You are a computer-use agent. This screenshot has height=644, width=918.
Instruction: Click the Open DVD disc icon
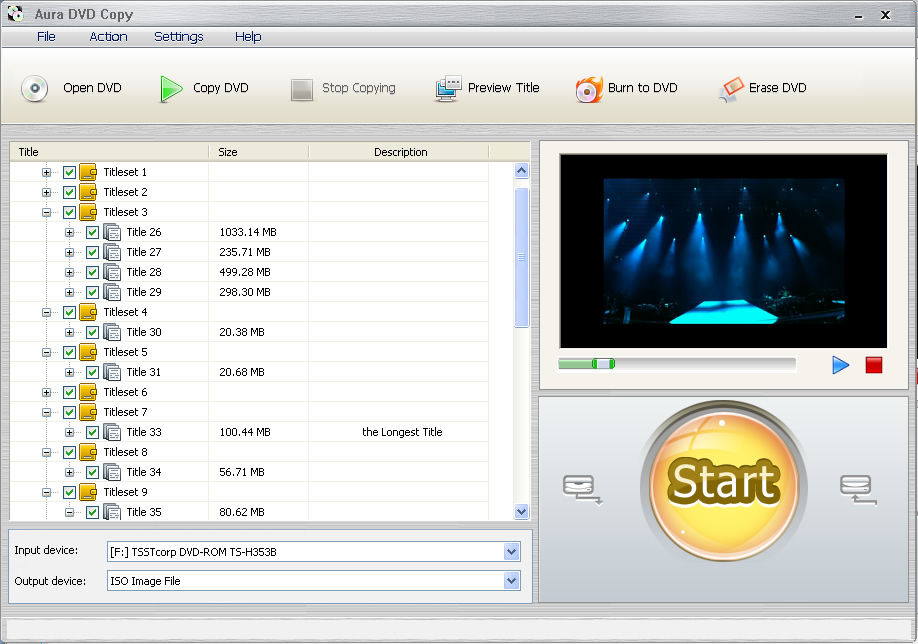(35, 89)
